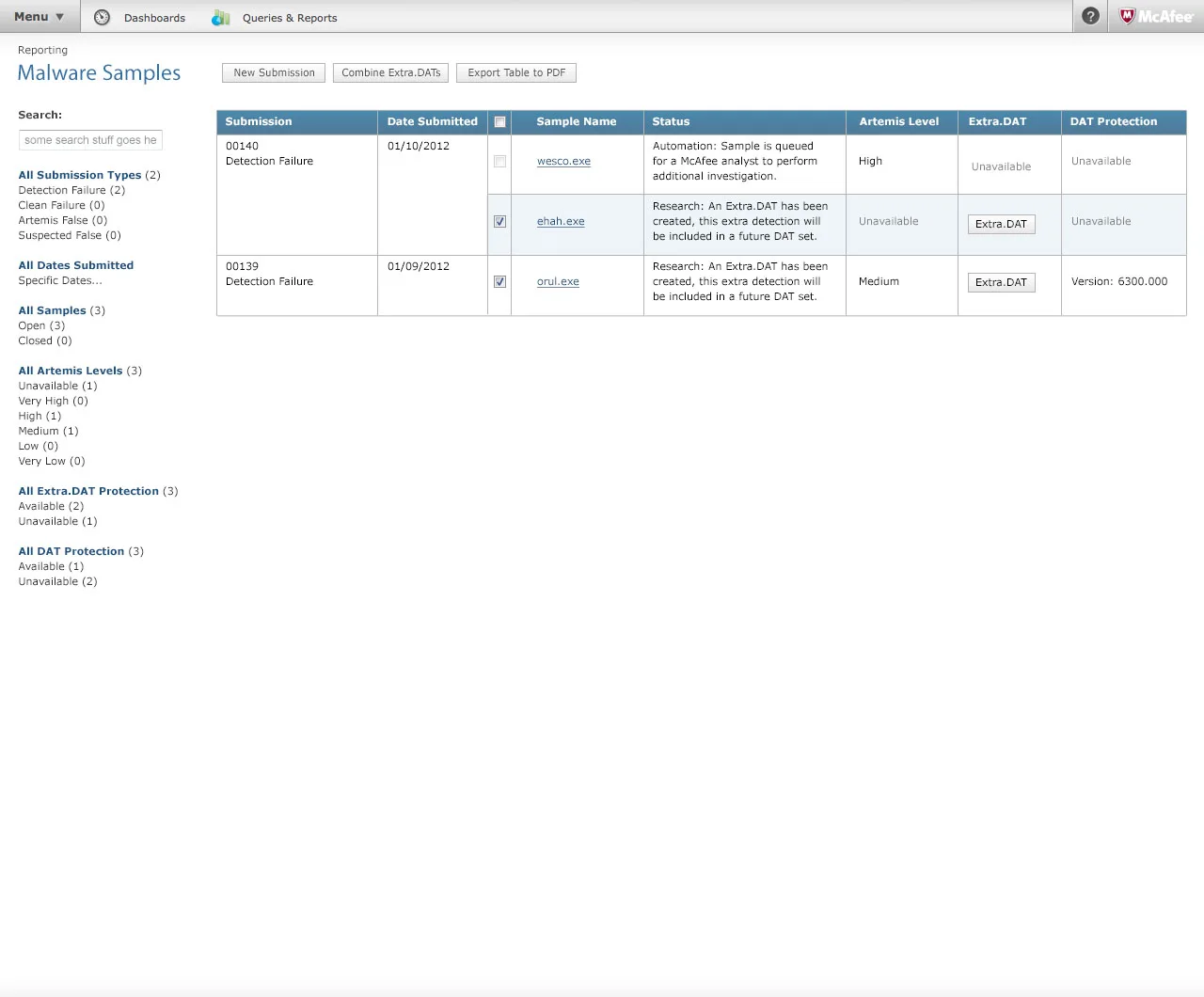Image resolution: width=1204 pixels, height=997 pixels.
Task: Filter by Artemis False type
Action: point(63,220)
